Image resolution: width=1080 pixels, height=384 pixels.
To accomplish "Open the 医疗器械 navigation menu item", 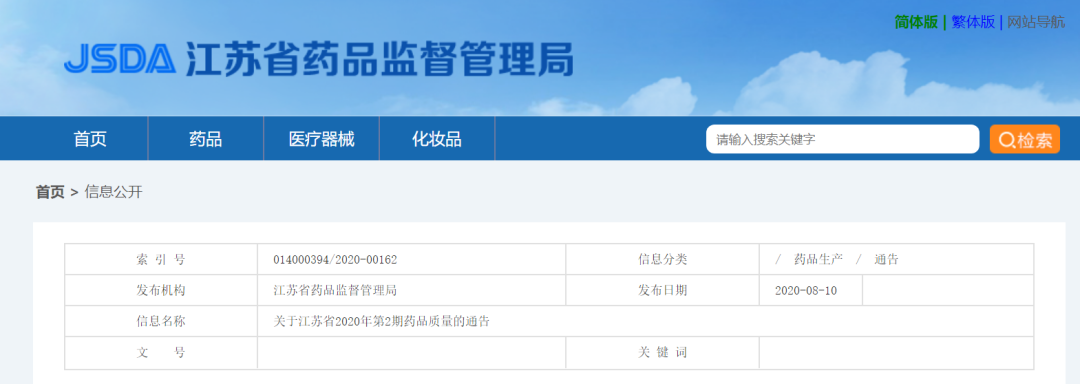I will pyautogui.click(x=322, y=139).
